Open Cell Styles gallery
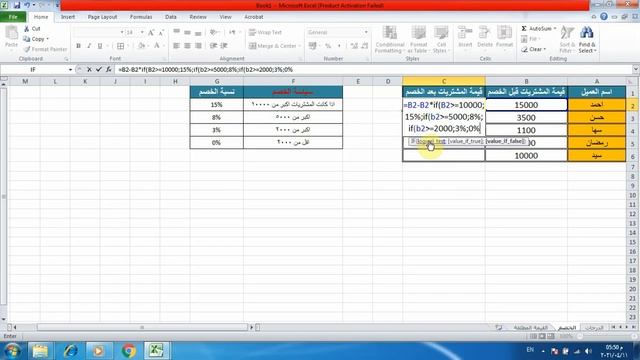Image resolution: width=640 pixels, height=360 pixels. click(441, 39)
